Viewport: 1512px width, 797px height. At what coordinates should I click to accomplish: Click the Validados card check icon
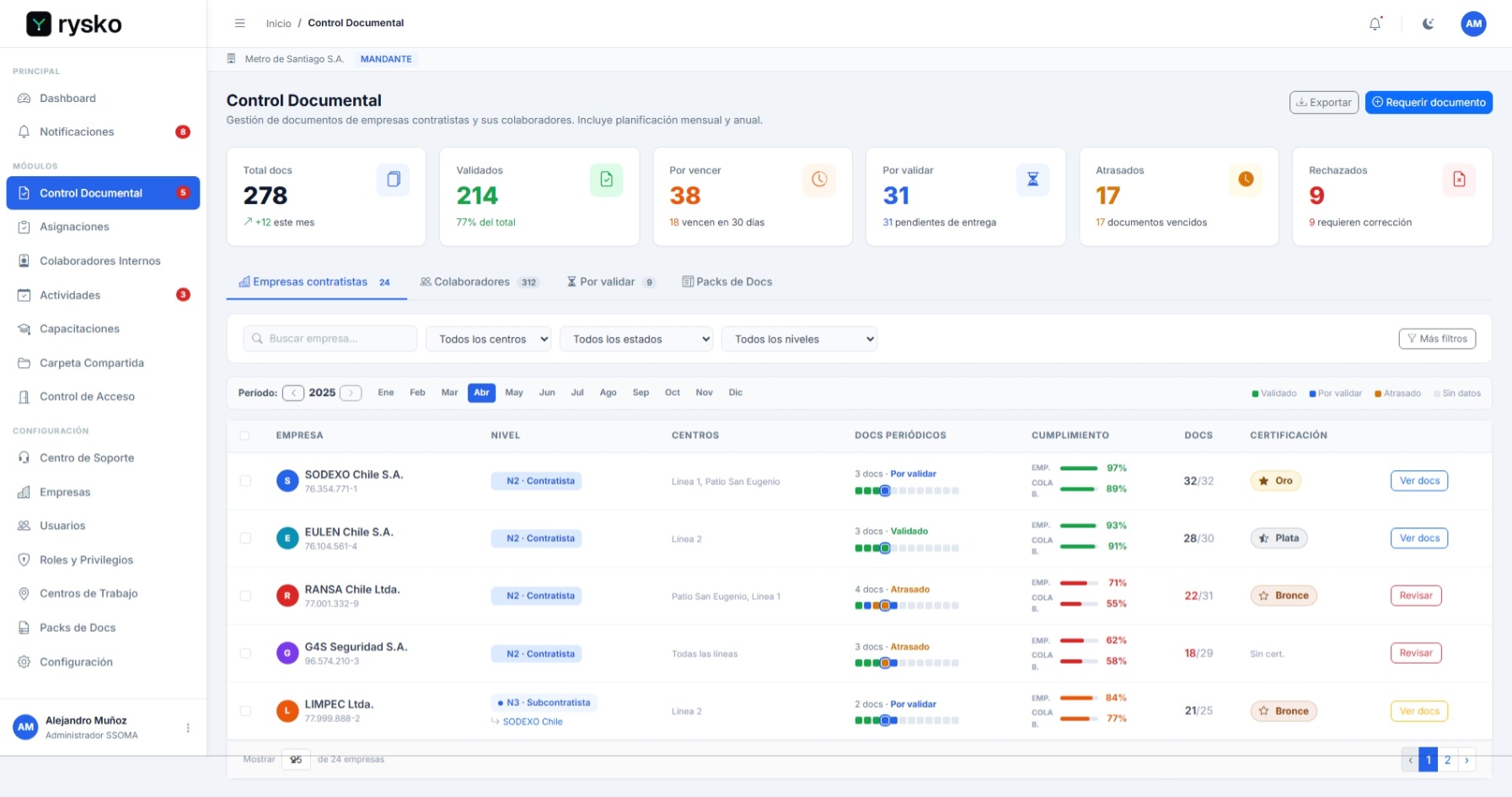pos(606,179)
